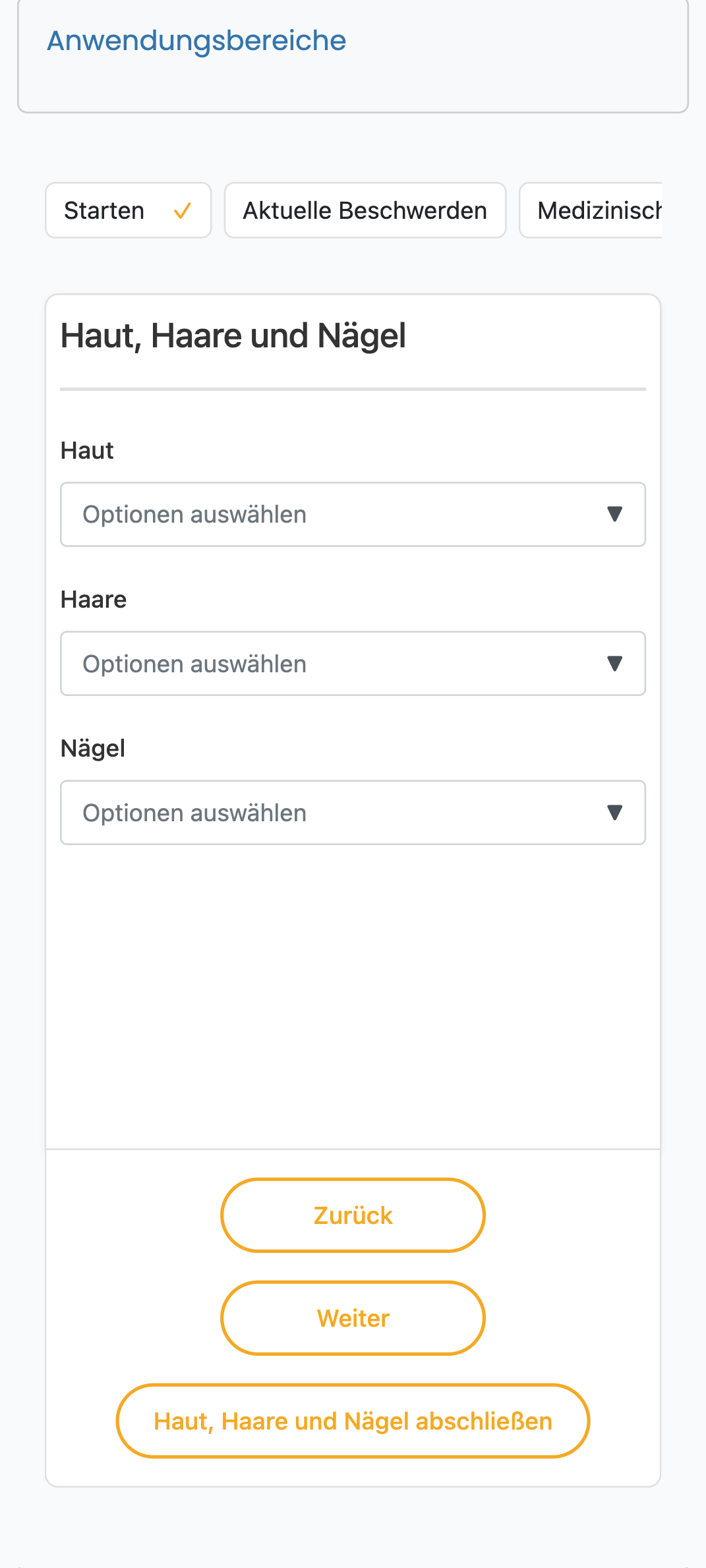The image size is (706, 1568).
Task: Click the orange checkmark beside Starten
Action: pos(183,211)
